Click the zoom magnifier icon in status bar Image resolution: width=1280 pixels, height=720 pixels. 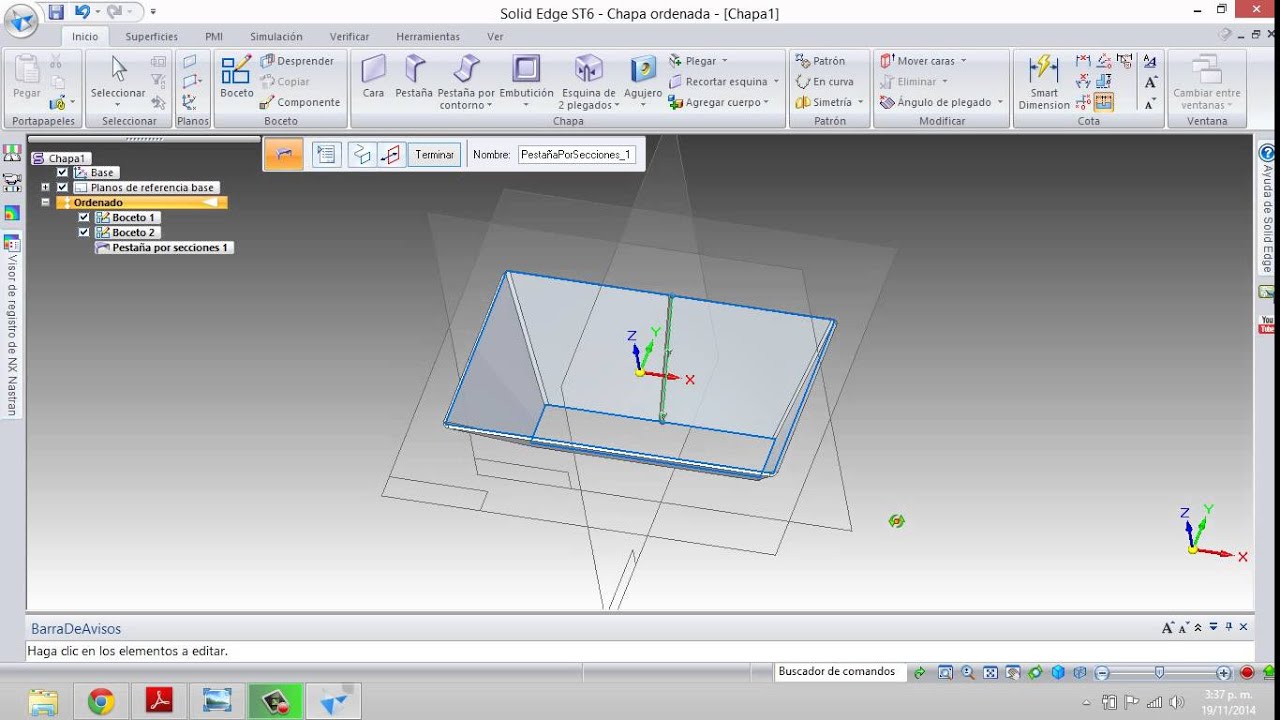click(x=968, y=673)
